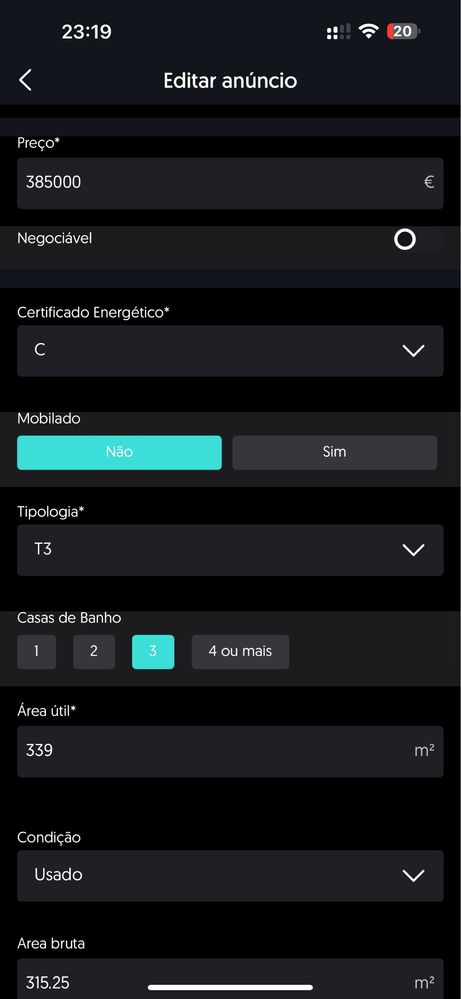Choose 1 bathroom under Casas de Banho

36,652
